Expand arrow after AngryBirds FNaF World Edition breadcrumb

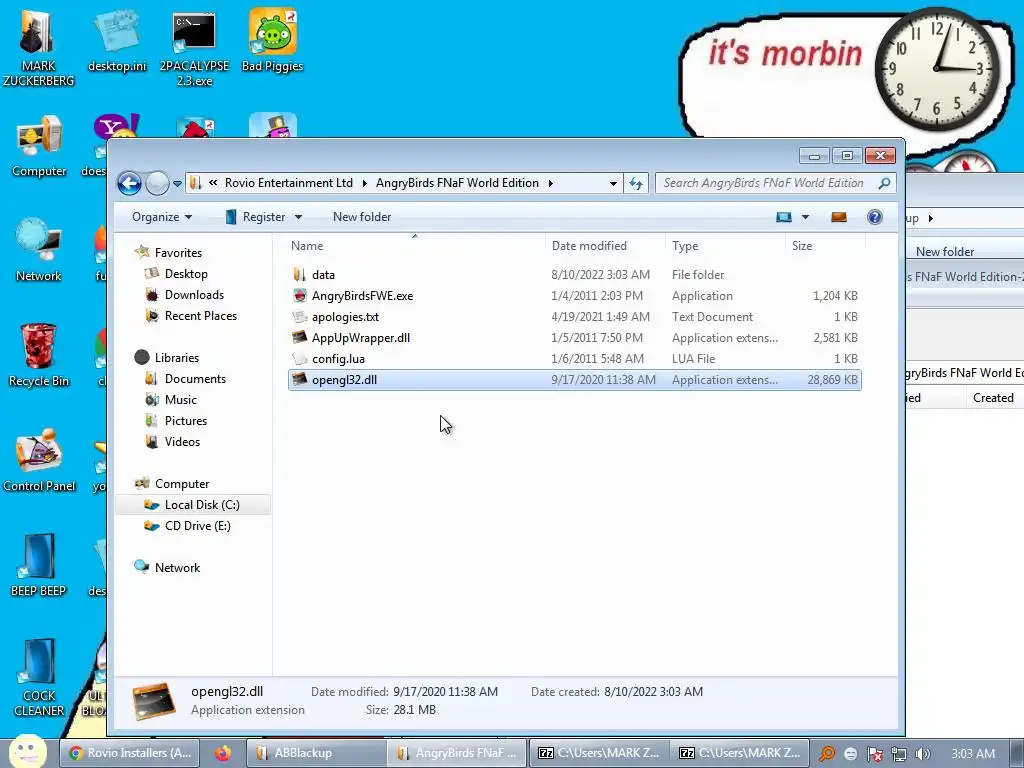pos(551,184)
